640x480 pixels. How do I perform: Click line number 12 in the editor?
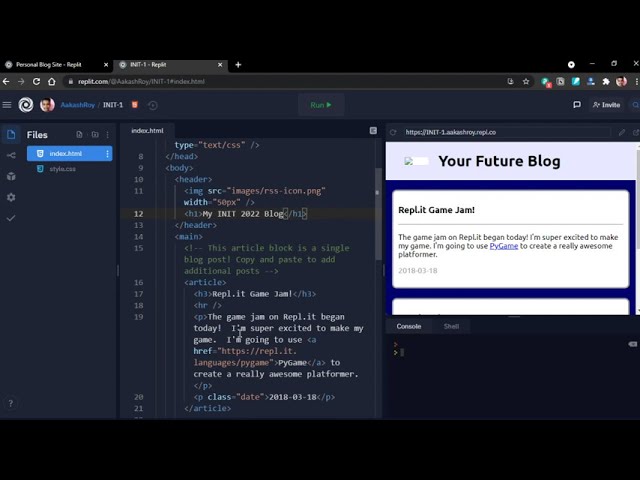click(x=138, y=214)
